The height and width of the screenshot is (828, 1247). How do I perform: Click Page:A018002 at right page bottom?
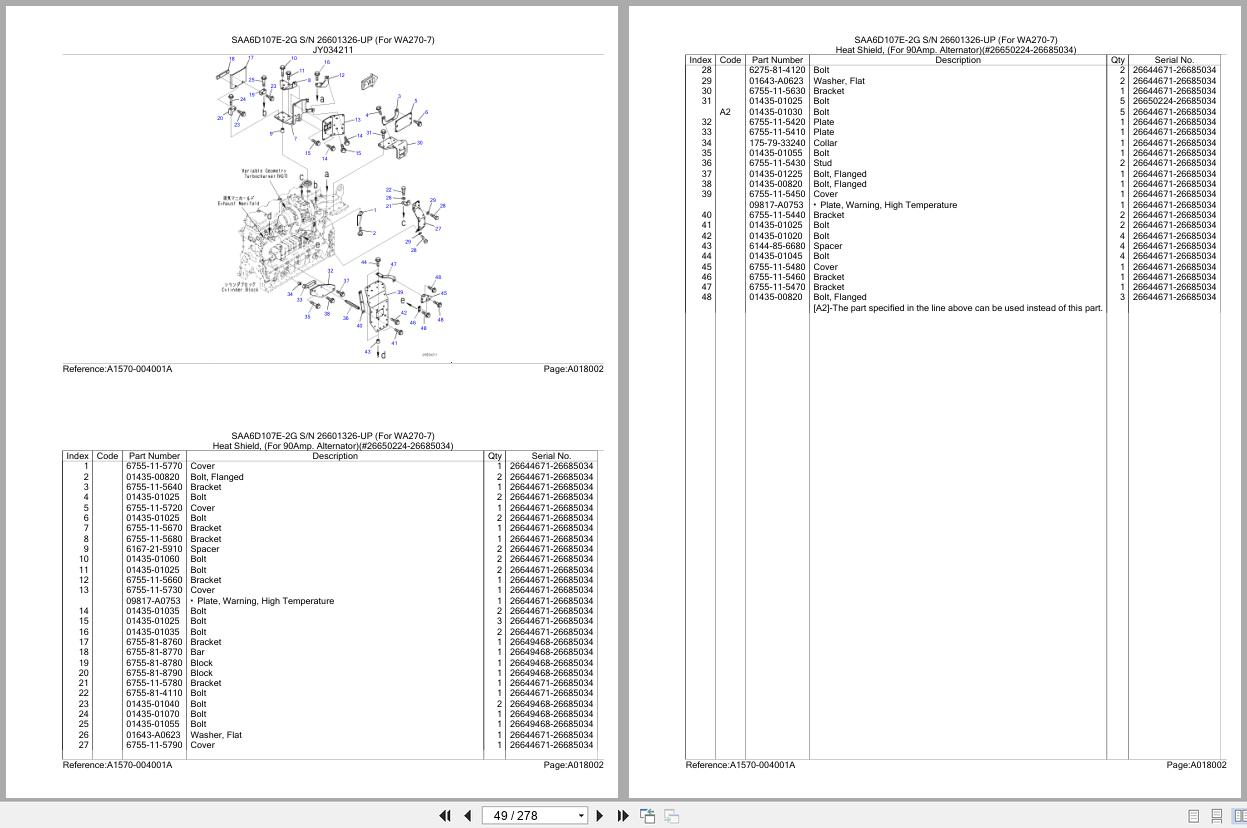(1196, 765)
